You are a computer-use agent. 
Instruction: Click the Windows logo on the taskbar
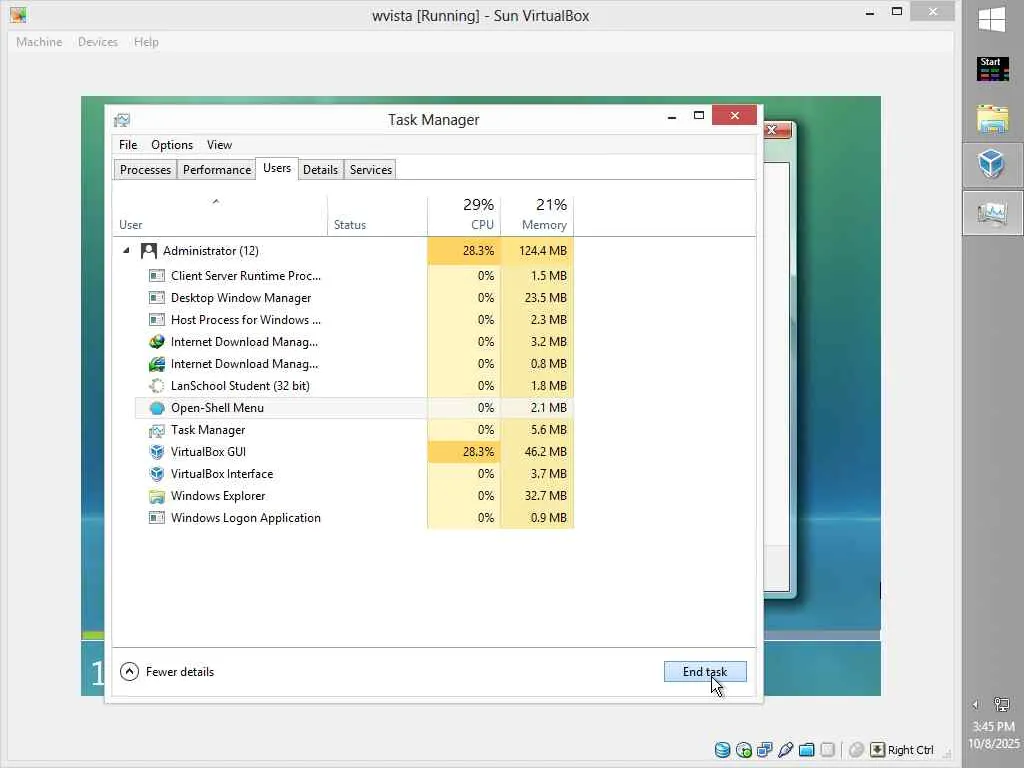[x=992, y=20]
